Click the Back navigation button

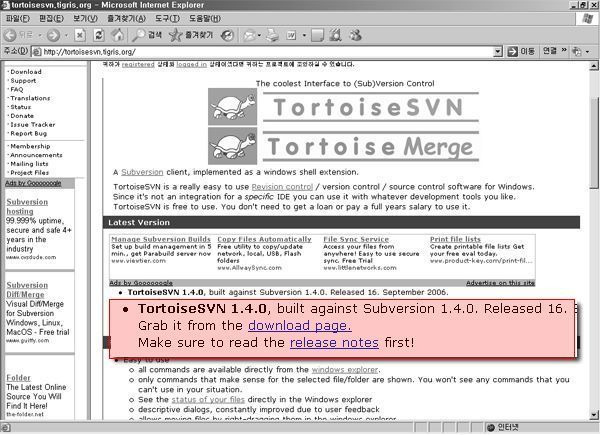point(18,35)
